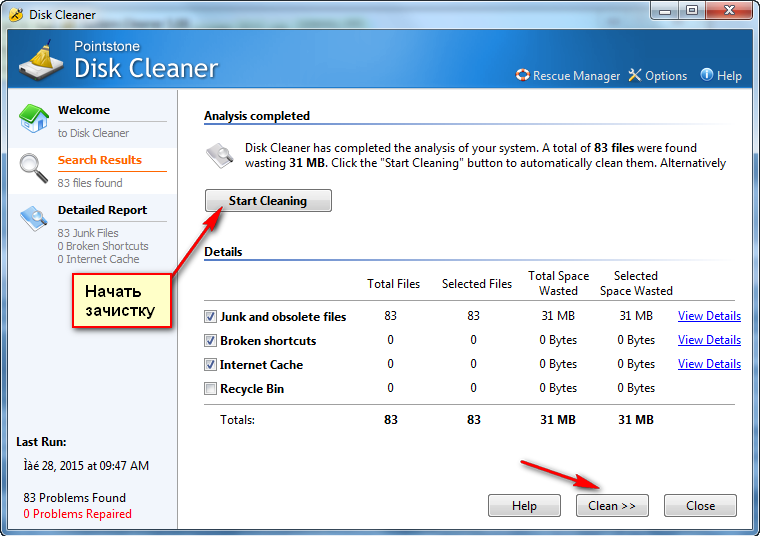Viewport: 760px width, 536px height.
Task: Click the Search Results magnifier icon
Action: coord(33,169)
